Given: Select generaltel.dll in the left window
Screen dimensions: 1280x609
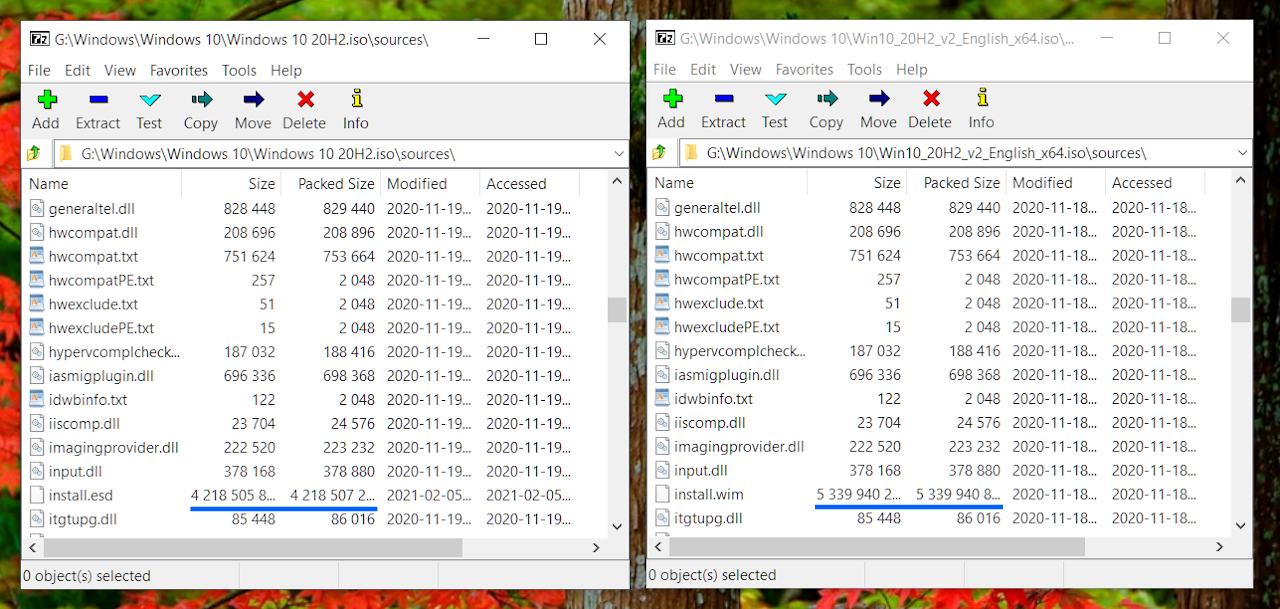Looking at the screenshot, I should point(92,208).
